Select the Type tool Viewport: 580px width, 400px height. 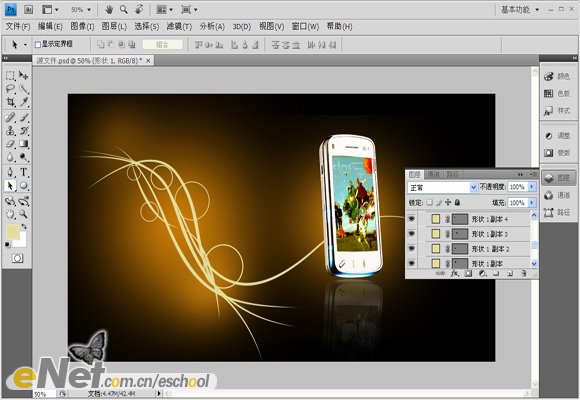pyautogui.click(x=24, y=172)
